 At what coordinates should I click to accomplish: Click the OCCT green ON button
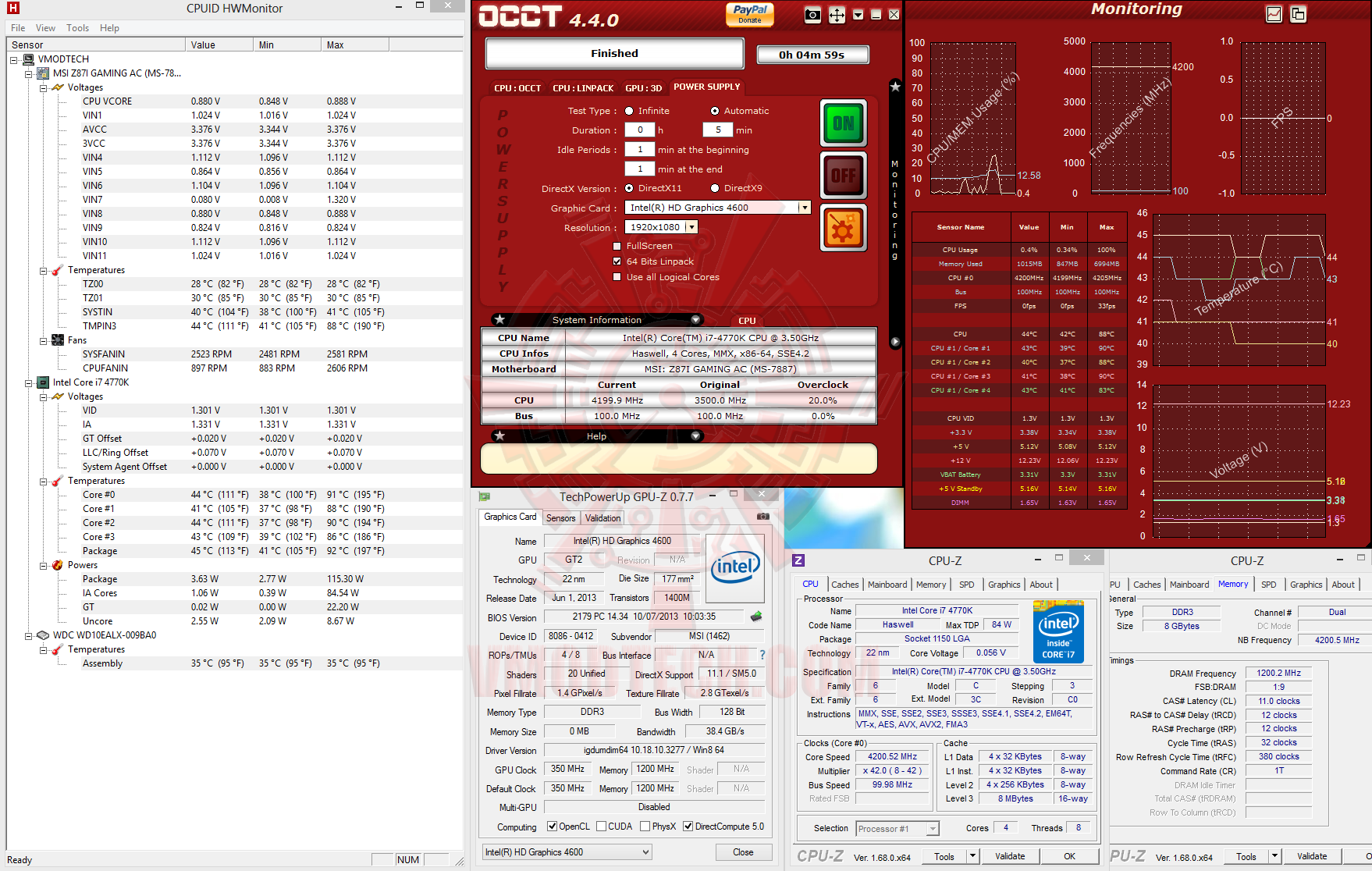pyautogui.click(x=843, y=123)
